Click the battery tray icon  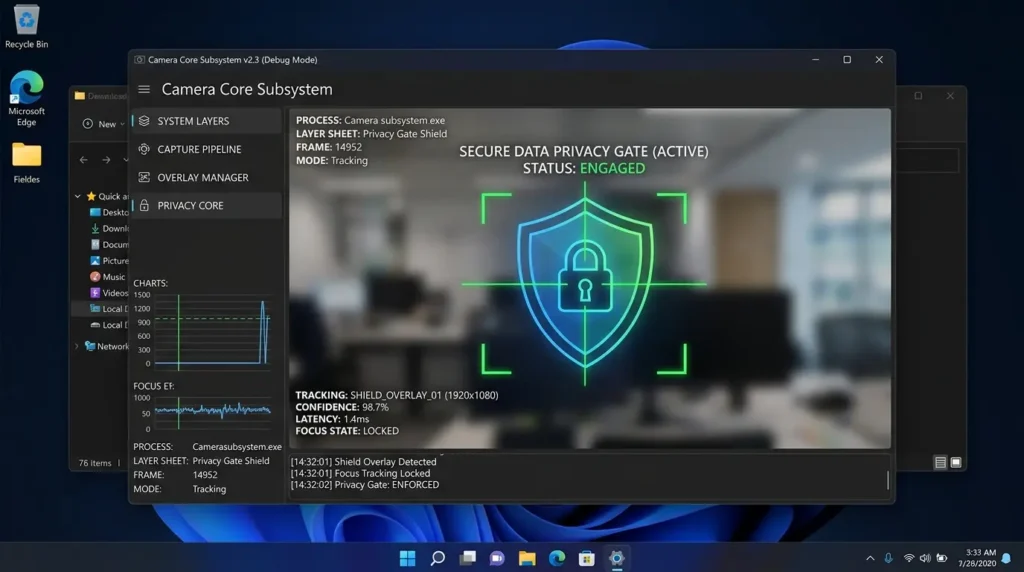click(x=942, y=558)
